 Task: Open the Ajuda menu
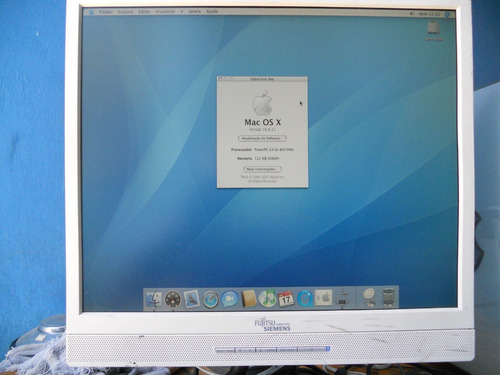click(x=212, y=11)
